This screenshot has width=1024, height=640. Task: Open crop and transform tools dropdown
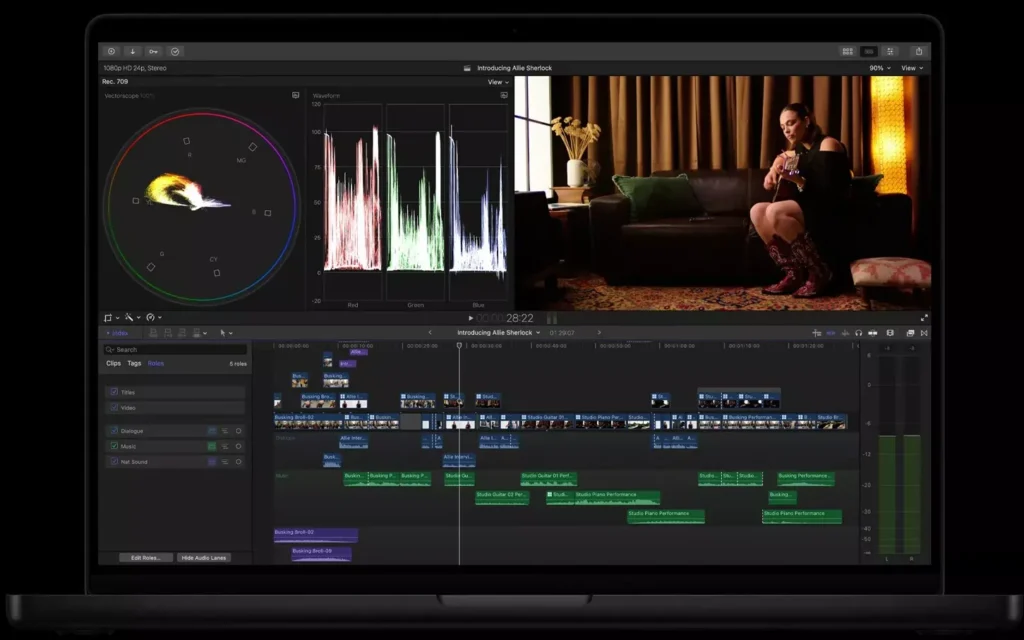[111, 317]
